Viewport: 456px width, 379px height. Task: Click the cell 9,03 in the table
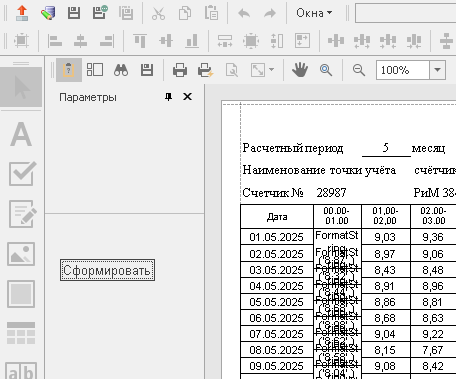click(x=385, y=237)
